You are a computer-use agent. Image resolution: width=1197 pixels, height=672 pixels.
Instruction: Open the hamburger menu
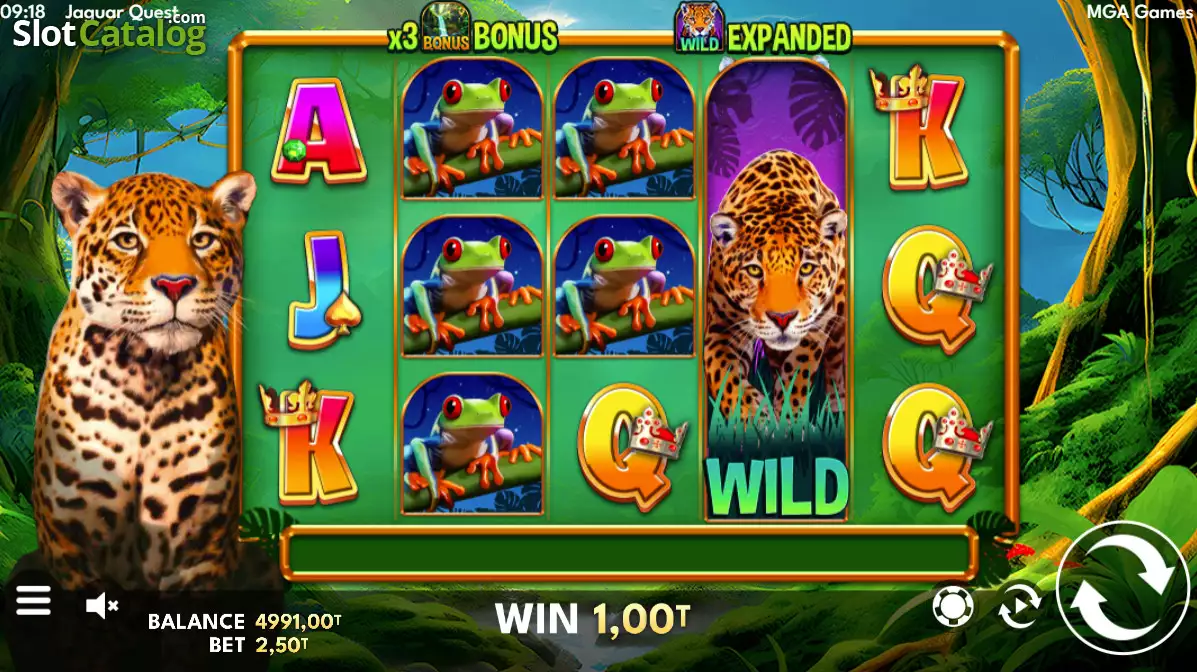pyautogui.click(x=34, y=600)
